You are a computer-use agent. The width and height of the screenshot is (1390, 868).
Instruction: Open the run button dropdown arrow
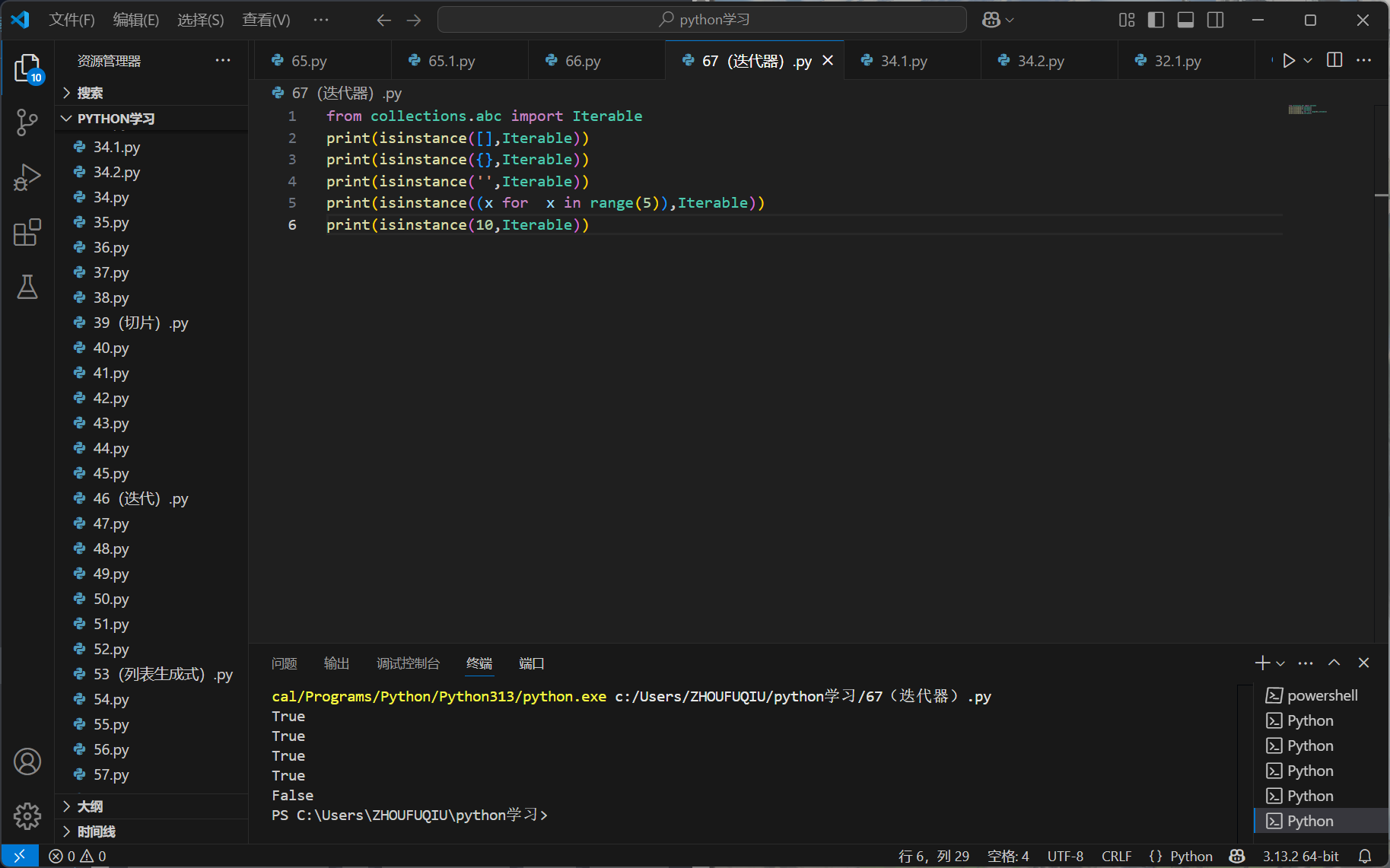pyautogui.click(x=1308, y=61)
